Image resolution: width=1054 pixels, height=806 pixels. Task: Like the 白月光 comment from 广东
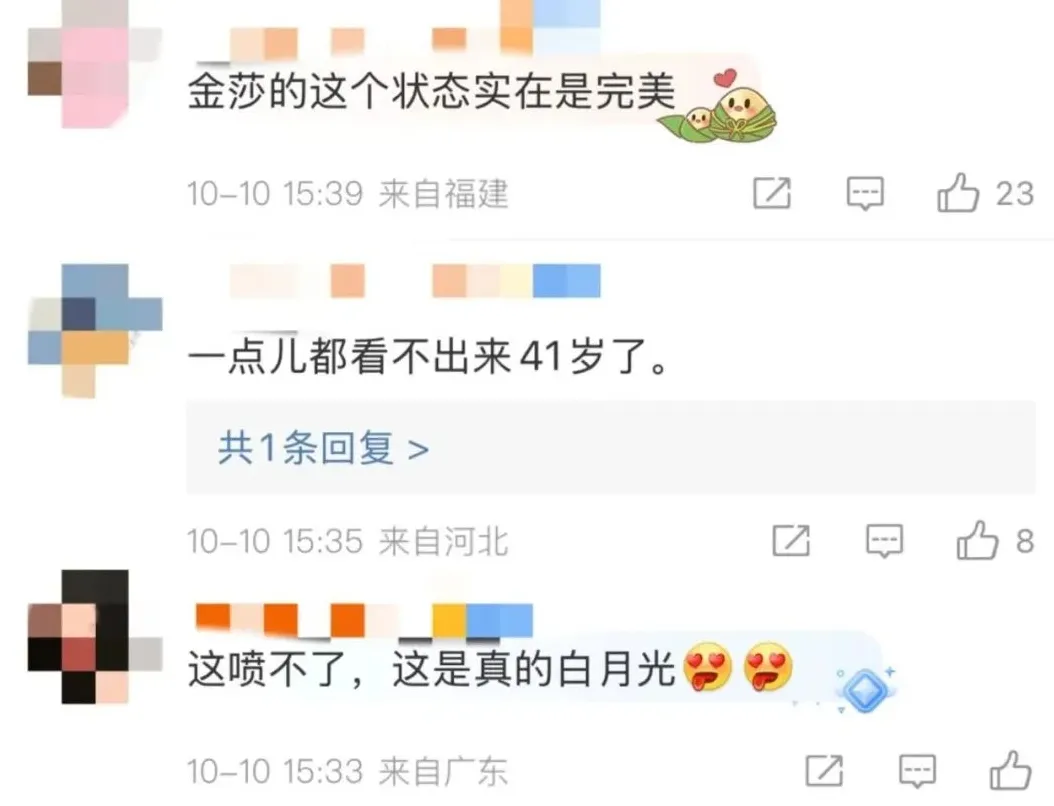(x=1010, y=770)
